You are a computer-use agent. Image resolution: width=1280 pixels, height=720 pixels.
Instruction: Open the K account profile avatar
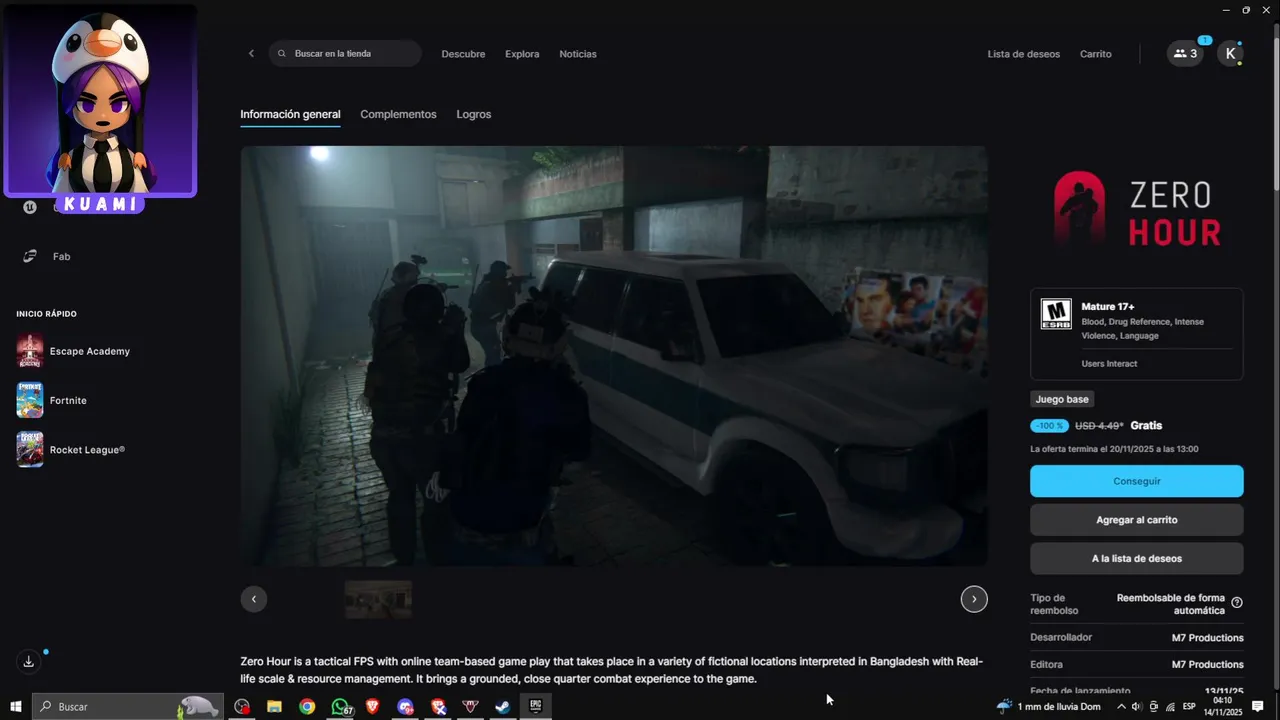point(1230,54)
